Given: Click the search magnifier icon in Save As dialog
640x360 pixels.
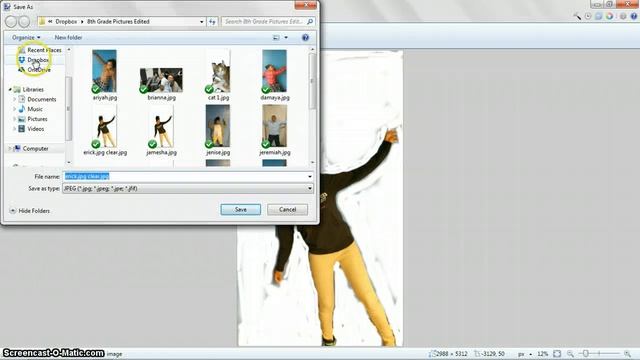Looking at the screenshot, I should pyautogui.click(x=310, y=21).
